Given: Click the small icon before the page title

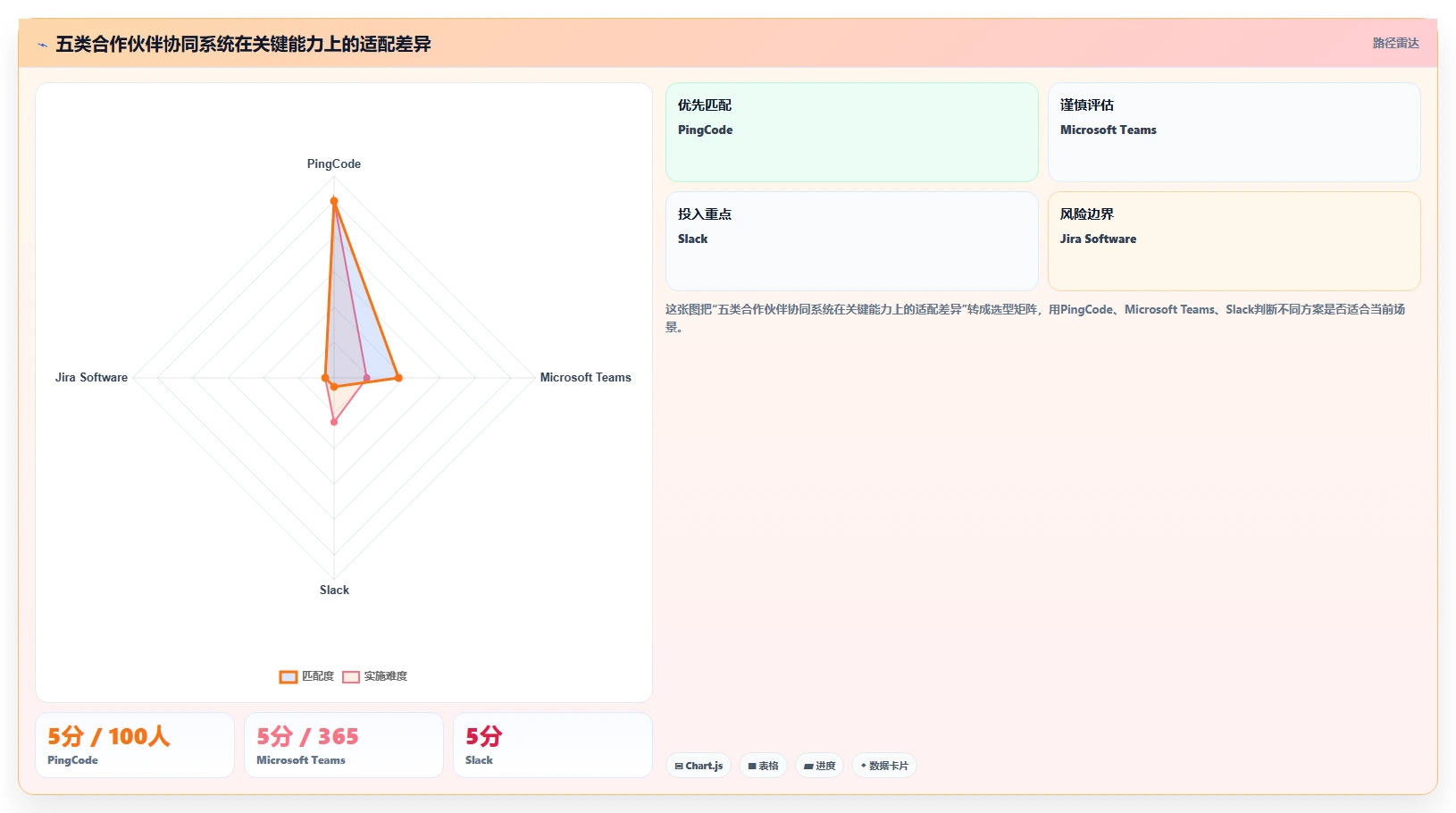Looking at the screenshot, I should [x=42, y=45].
